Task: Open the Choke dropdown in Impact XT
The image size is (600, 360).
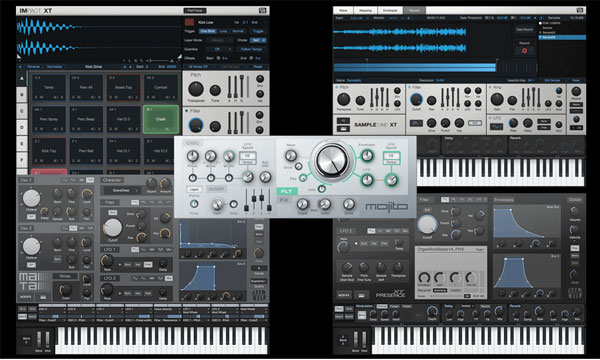Action: pyautogui.click(x=258, y=40)
